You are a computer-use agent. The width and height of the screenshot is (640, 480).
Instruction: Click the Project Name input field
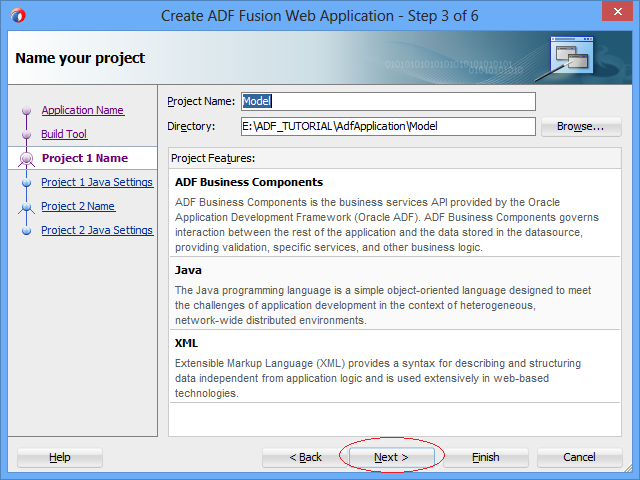(388, 101)
